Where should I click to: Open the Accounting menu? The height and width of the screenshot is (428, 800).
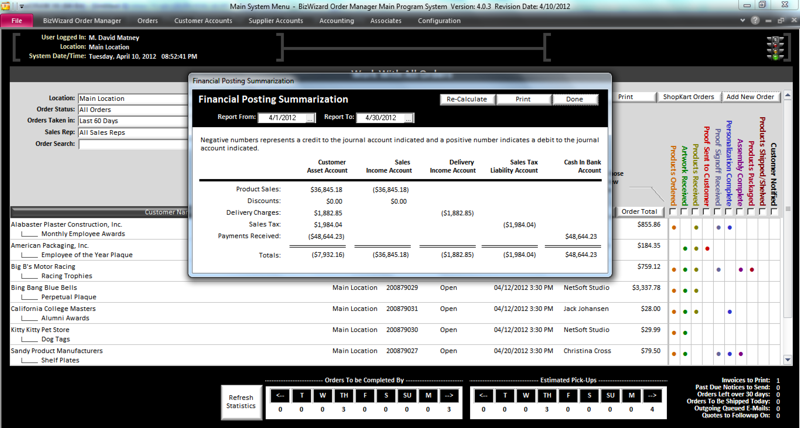(336, 20)
